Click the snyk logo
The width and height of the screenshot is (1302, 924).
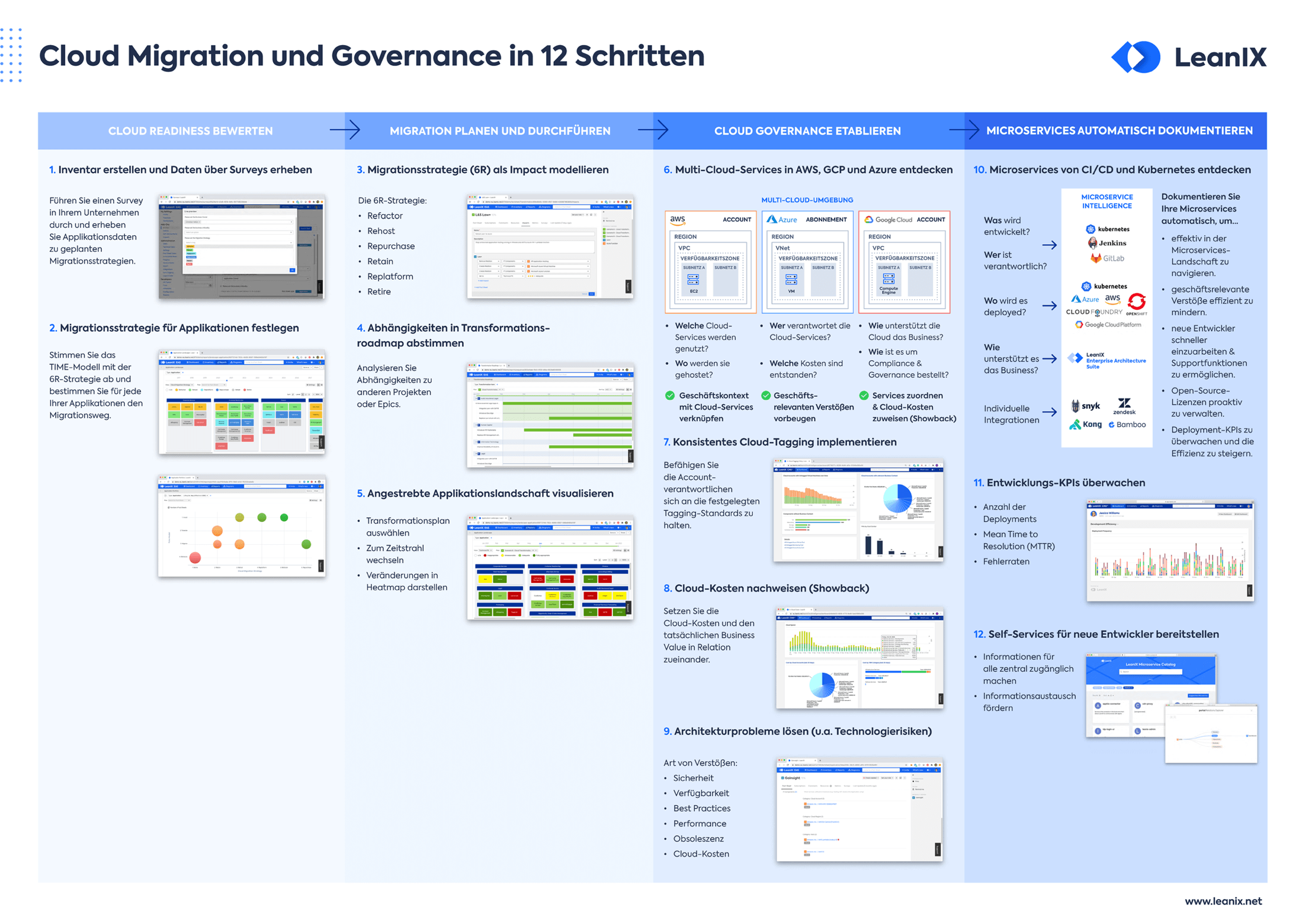pos(1085,406)
